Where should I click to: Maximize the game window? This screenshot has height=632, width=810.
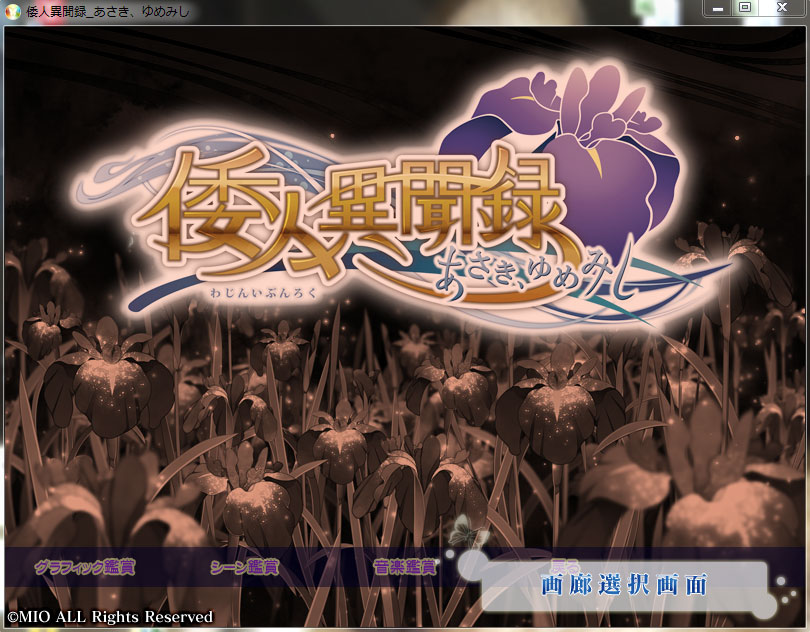[x=744, y=8]
